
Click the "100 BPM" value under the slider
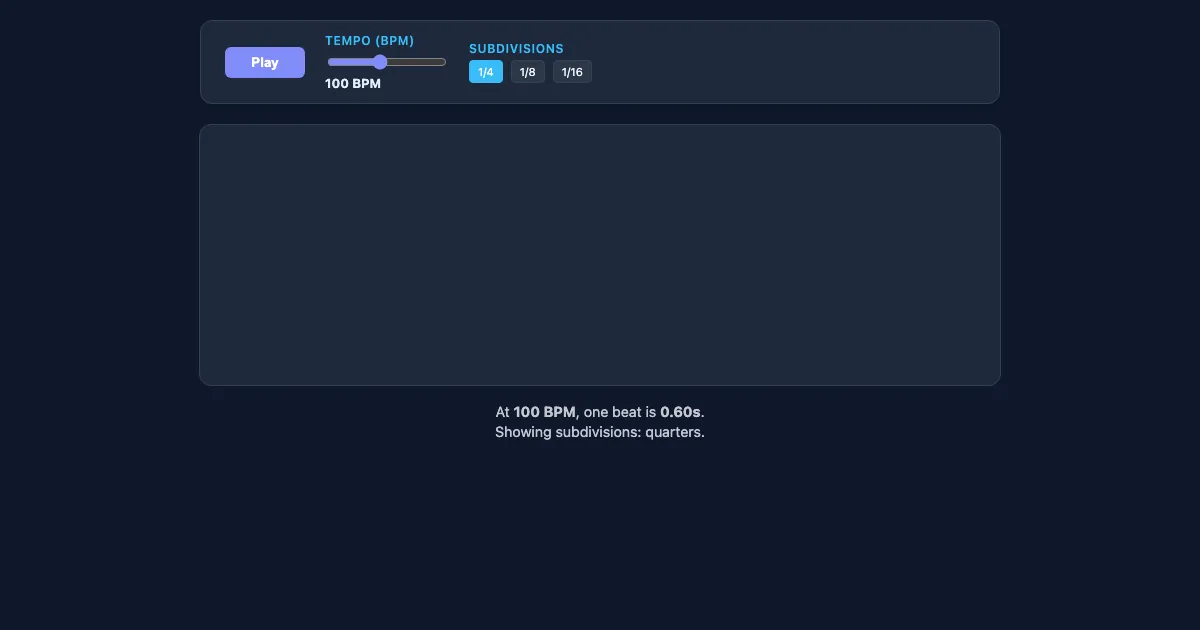point(353,84)
